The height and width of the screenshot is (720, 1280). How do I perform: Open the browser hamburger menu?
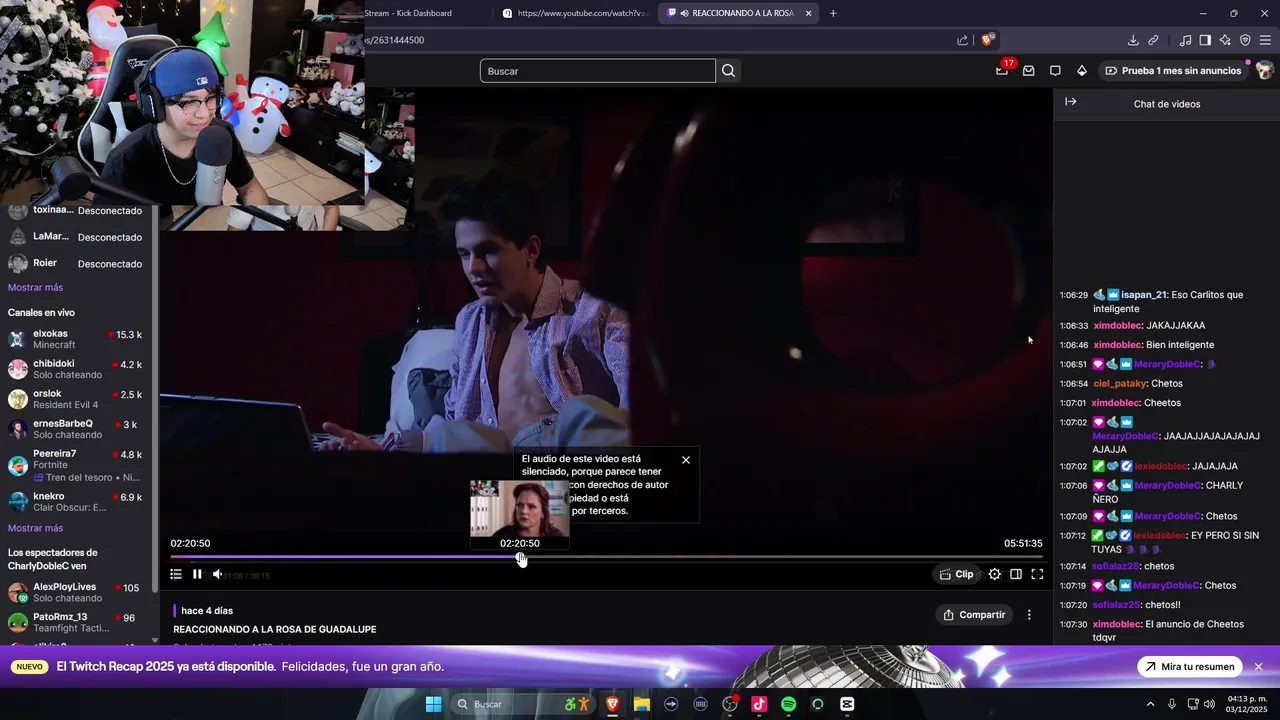(1265, 40)
